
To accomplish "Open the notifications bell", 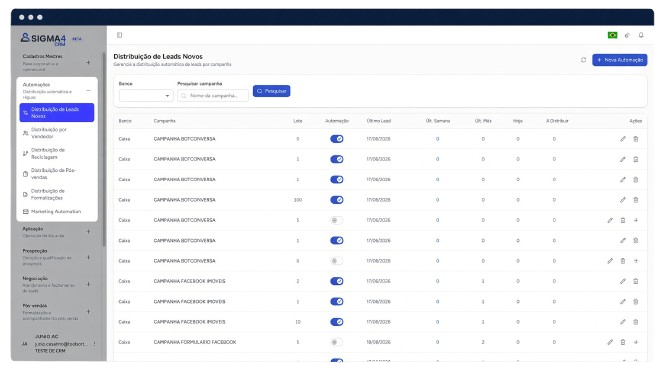I will click(641, 35).
